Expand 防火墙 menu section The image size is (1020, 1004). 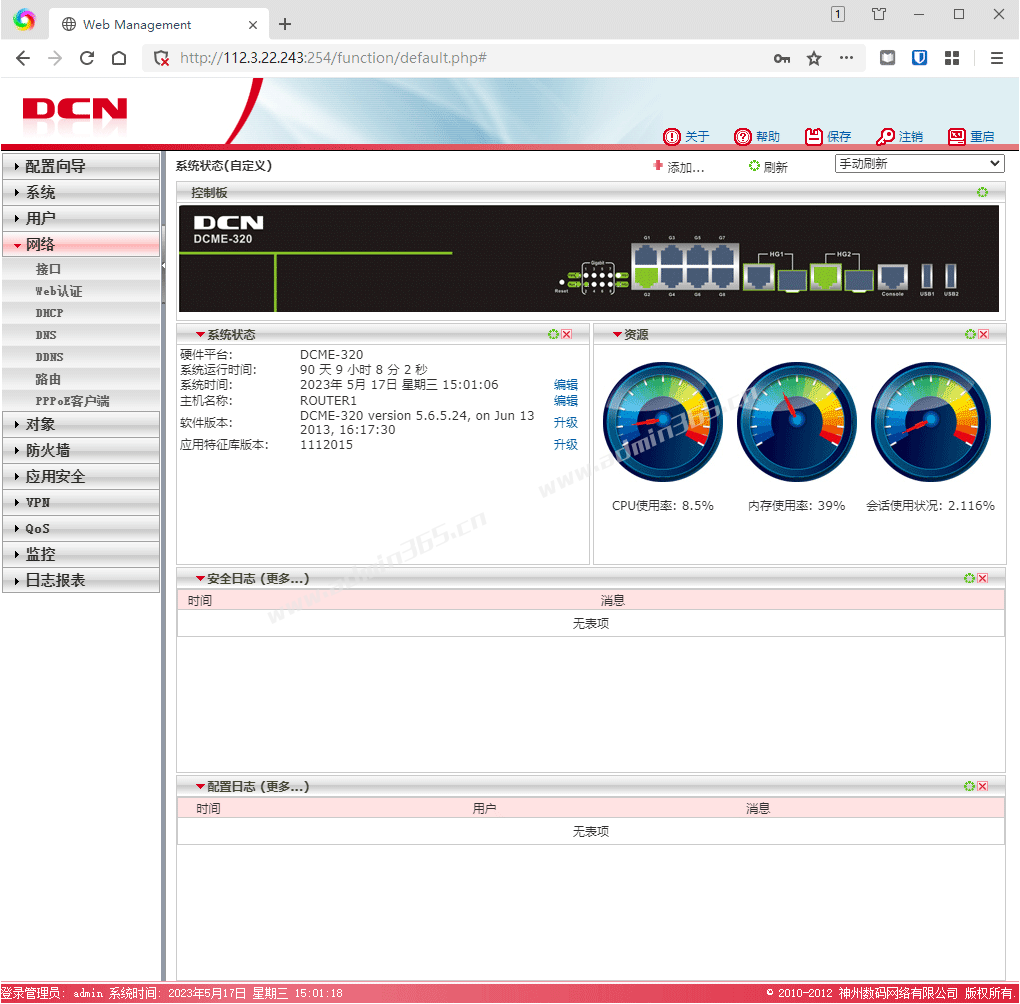click(x=81, y=450)
